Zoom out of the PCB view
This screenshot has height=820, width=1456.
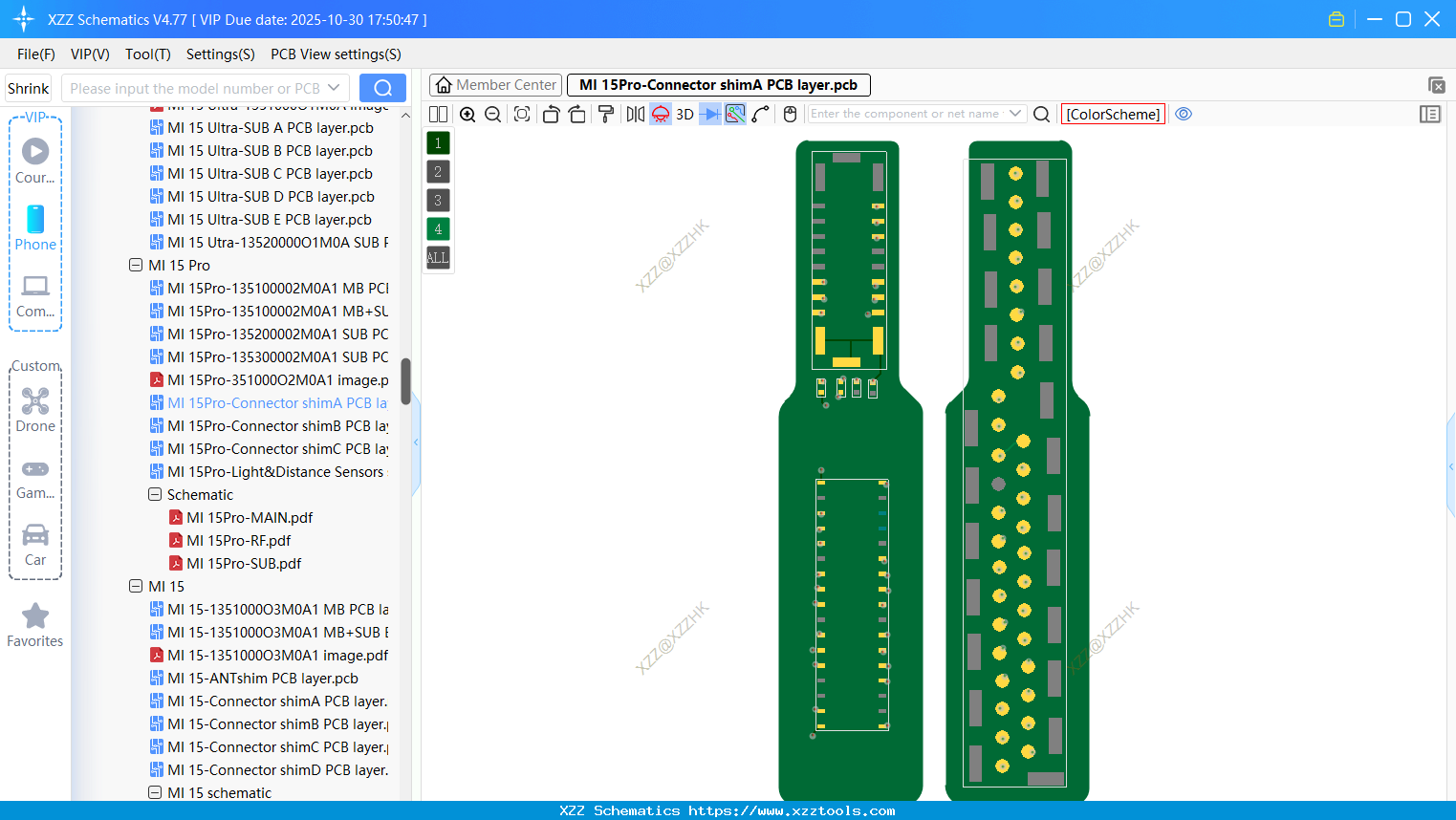point(491,114)
